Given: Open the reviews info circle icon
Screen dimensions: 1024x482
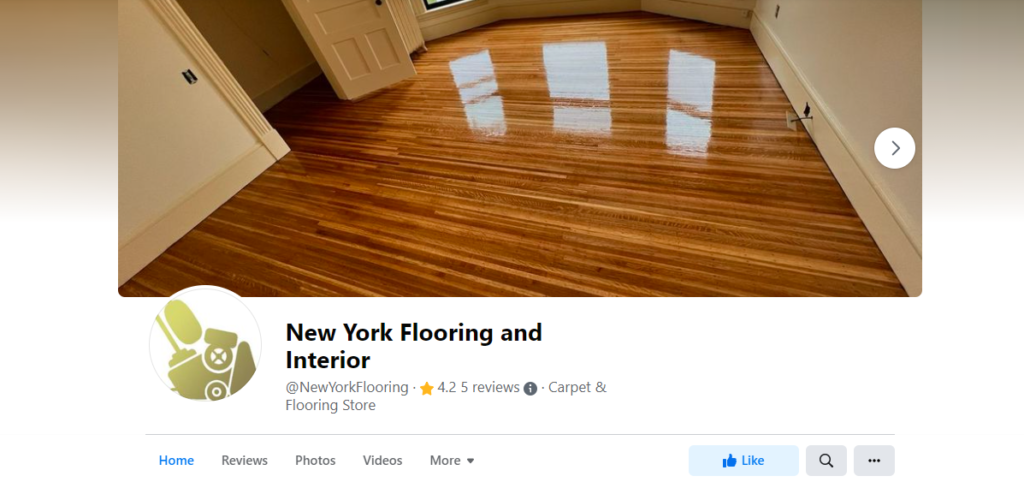Looking at the screenshot, I should point(530,389).
